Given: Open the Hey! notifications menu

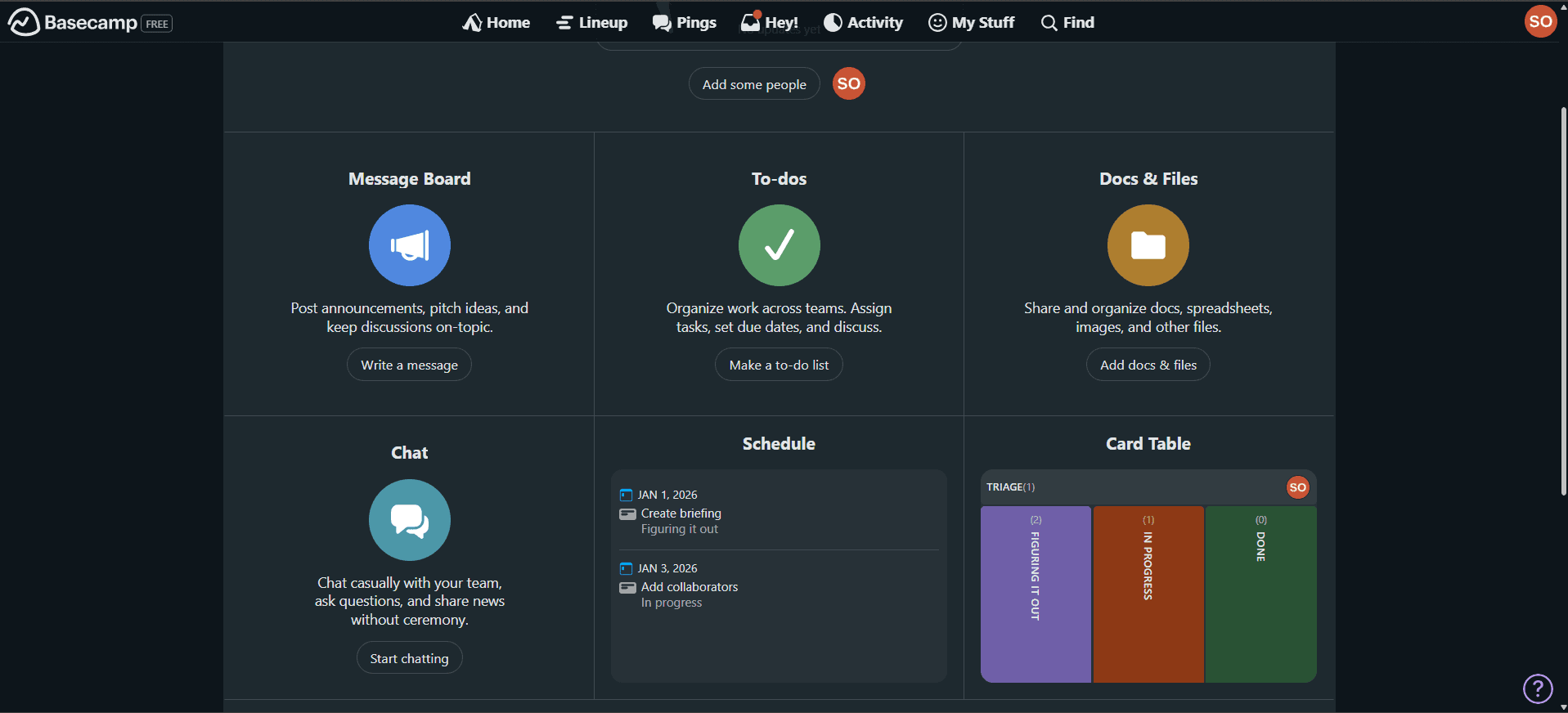Looking at the screenshot, I should (x=769, y=23).
